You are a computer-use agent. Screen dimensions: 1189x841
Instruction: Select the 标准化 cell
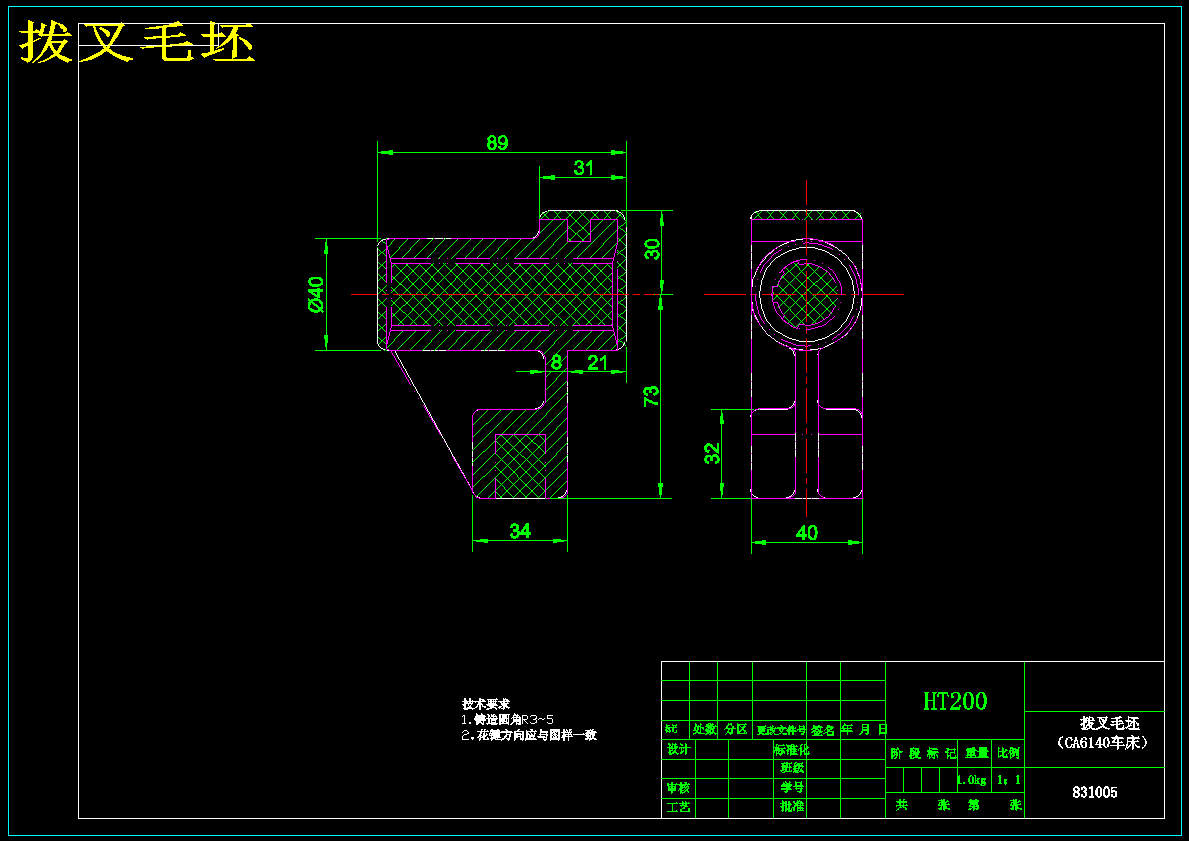[792, 750]
